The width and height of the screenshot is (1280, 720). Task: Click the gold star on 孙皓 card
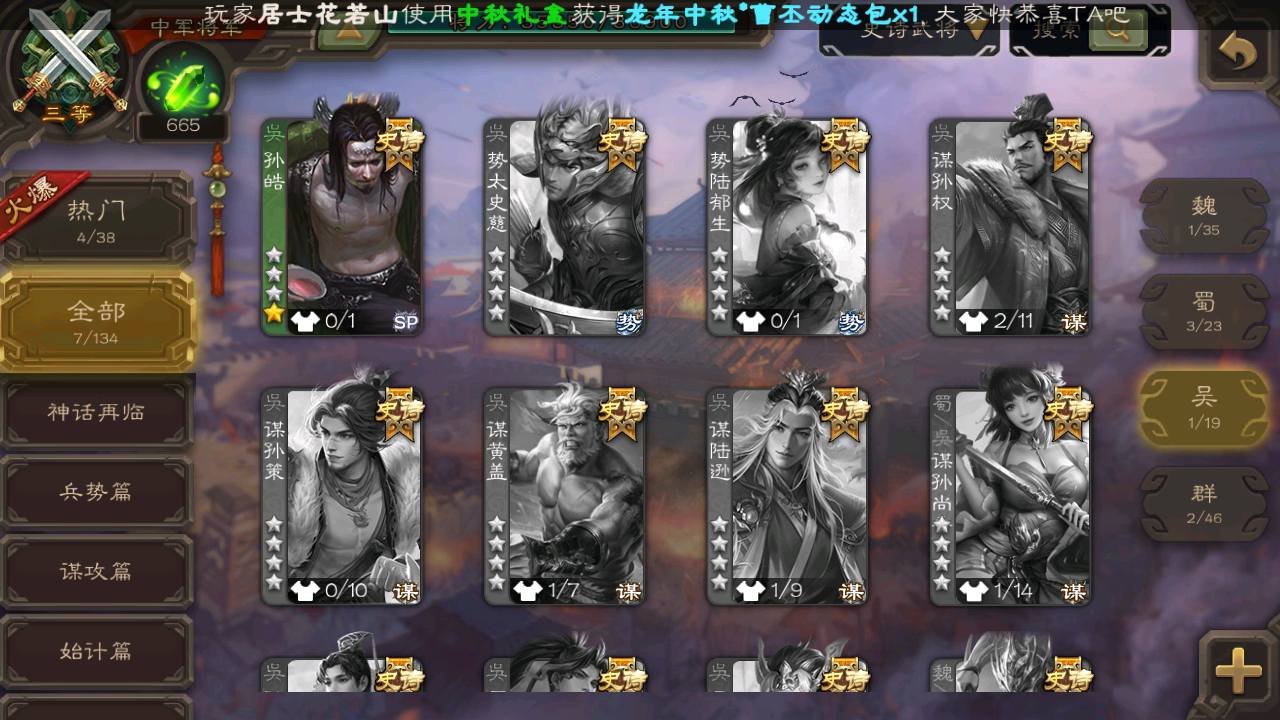coord(273,314)
